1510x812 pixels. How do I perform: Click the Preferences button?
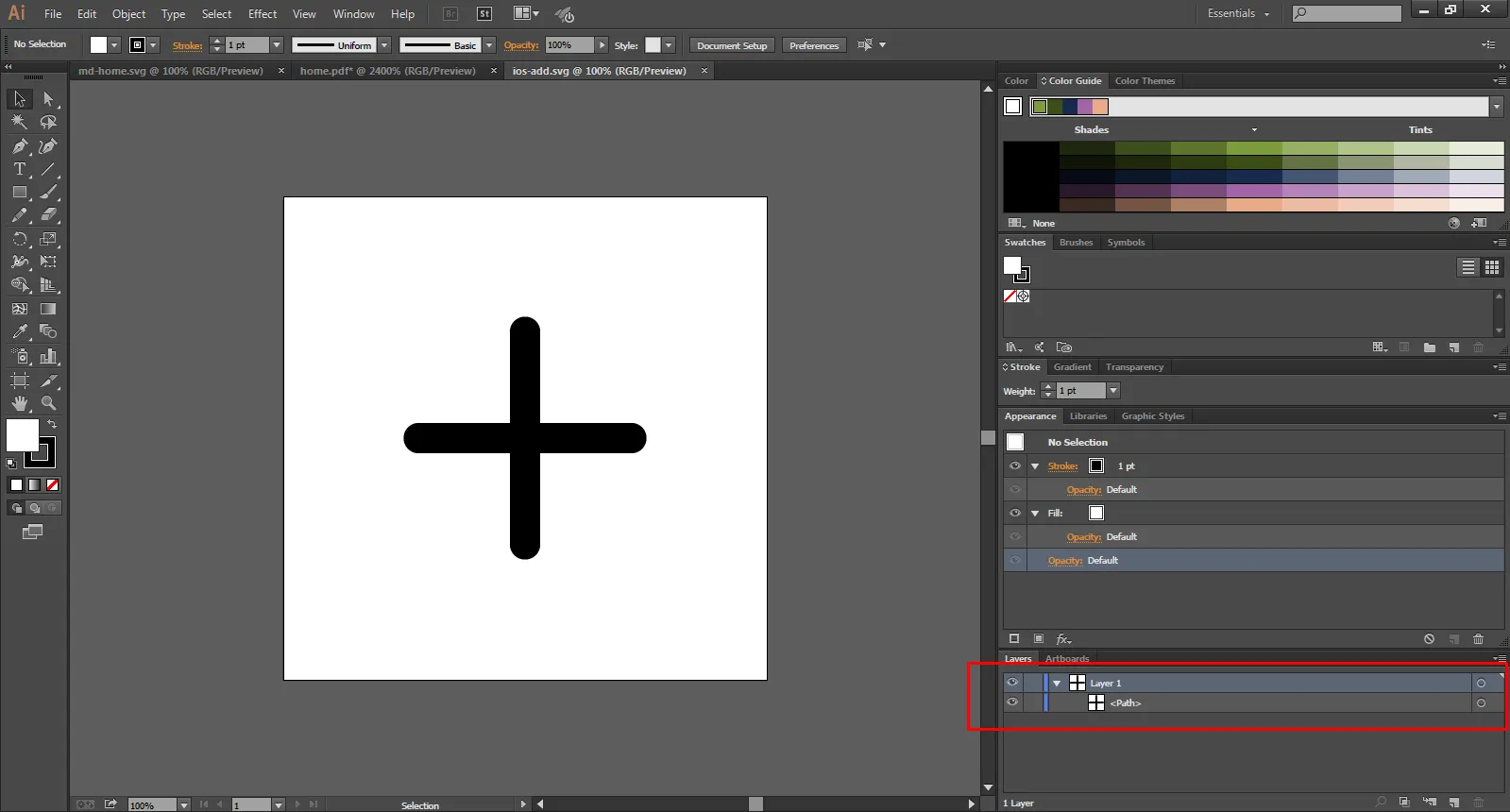click(x=813, y=45)
